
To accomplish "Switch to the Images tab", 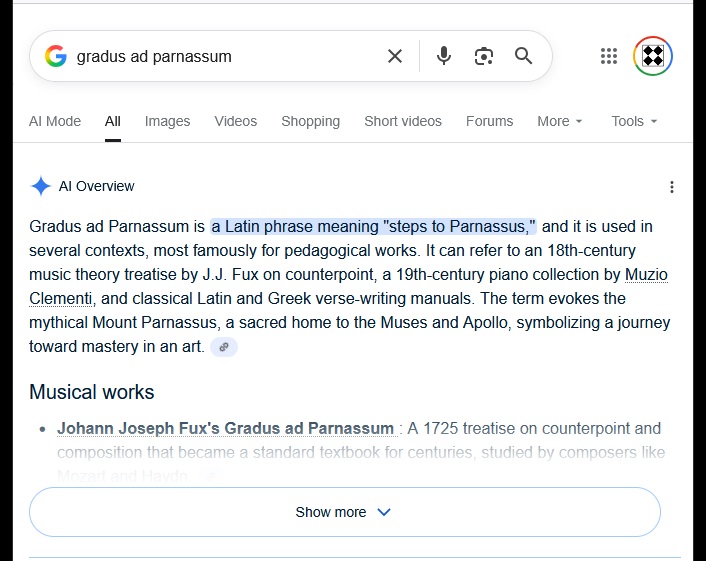I will (x=167, y=121).
